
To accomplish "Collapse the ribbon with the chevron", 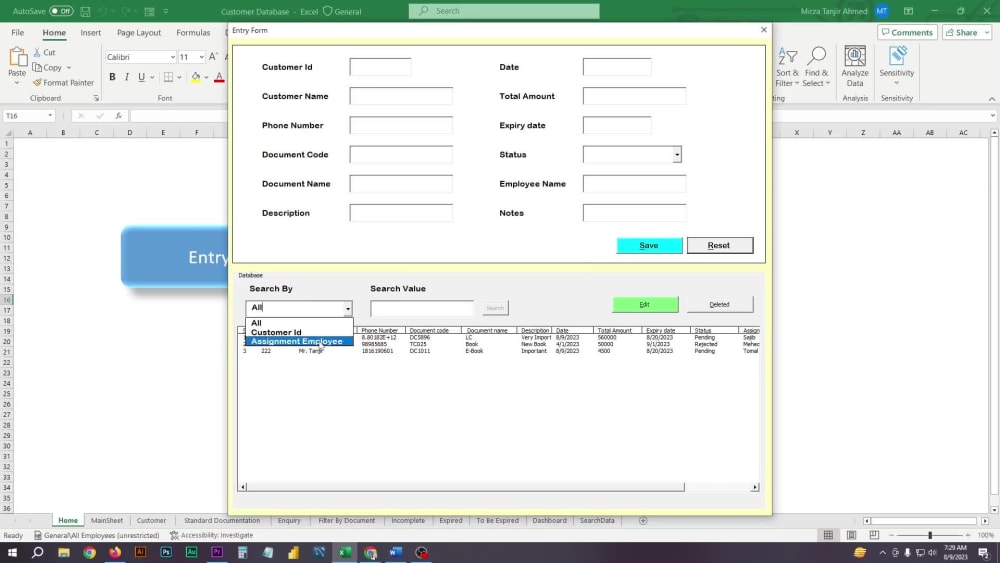I will coord(992,99).
